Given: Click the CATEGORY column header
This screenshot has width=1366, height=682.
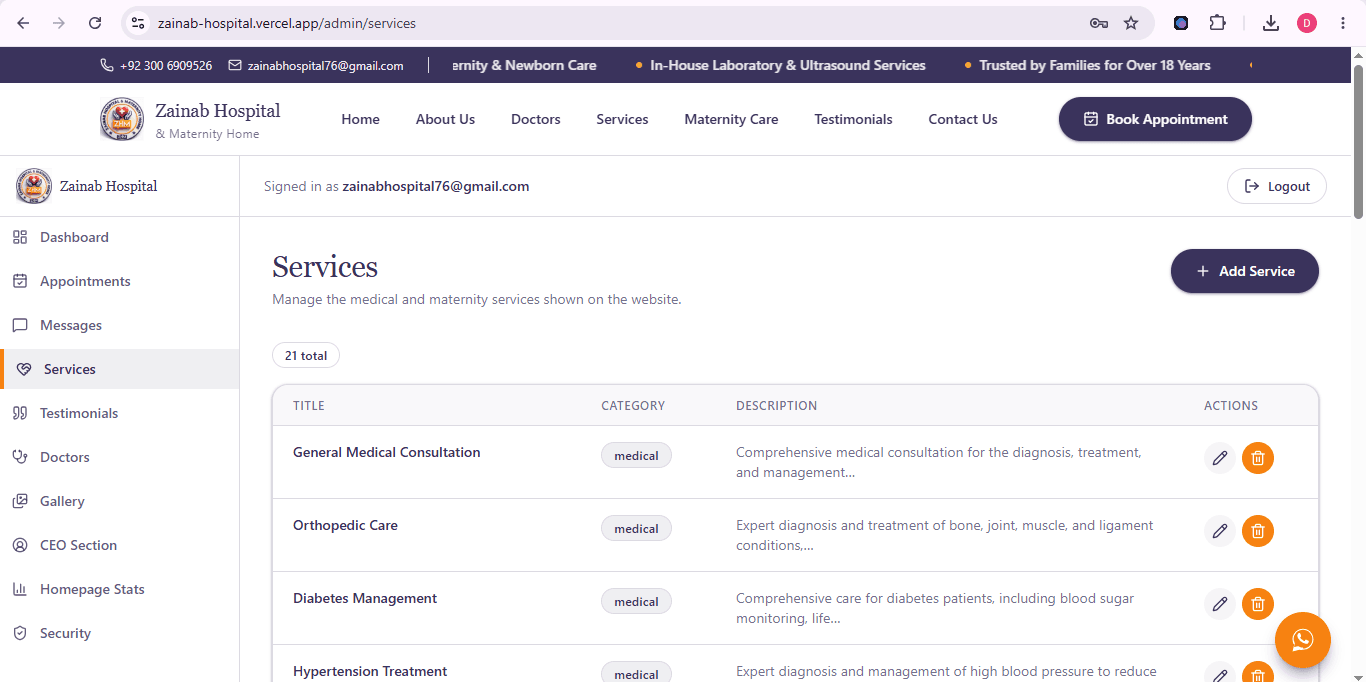Looking at the screenshot, I should pyautogui.click(x=633, y=406).
